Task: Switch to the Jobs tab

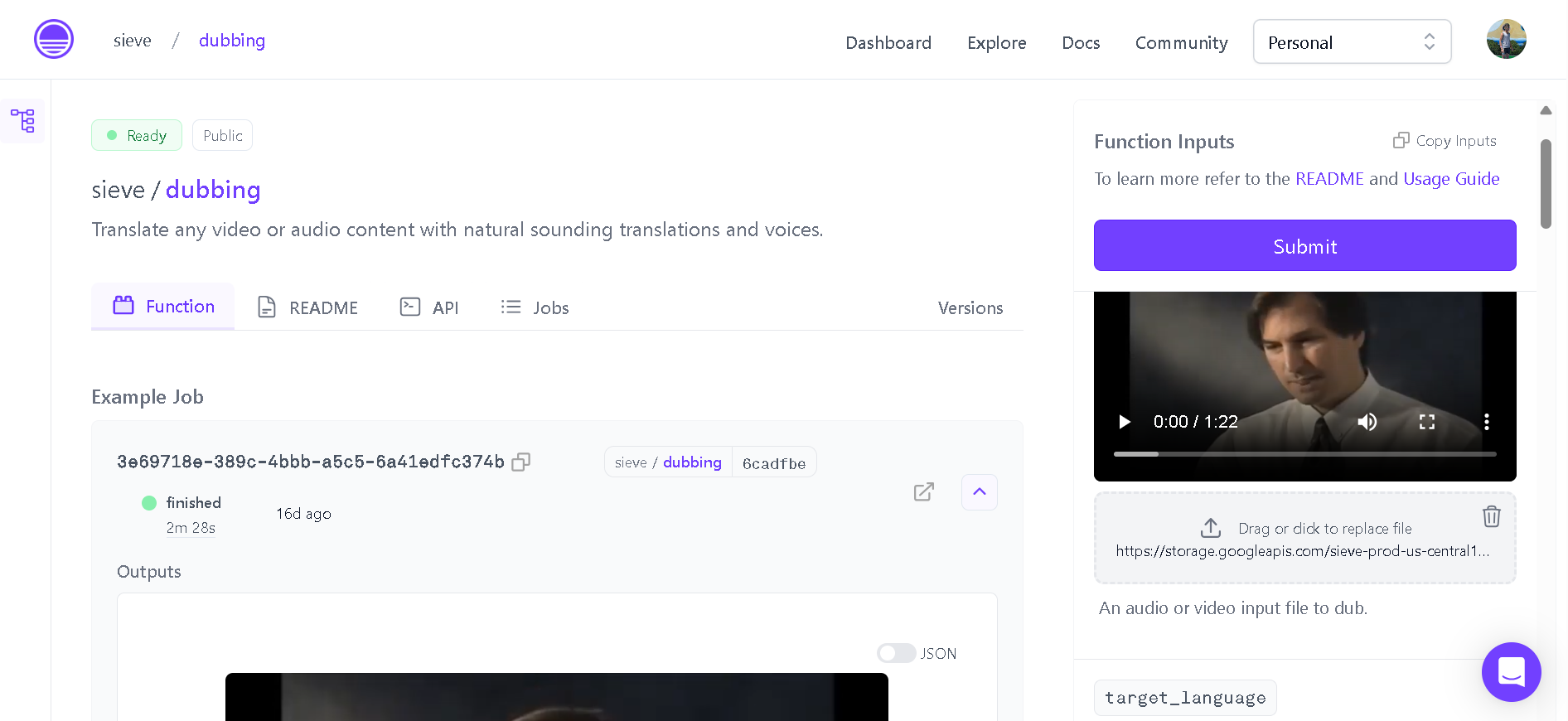Action: tap(535, 307)
